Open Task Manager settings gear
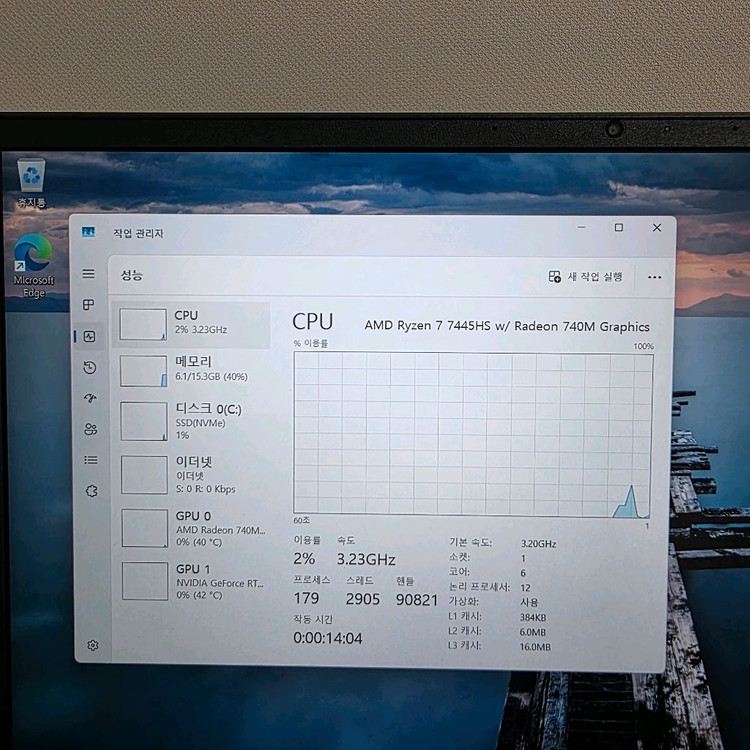The width and height of the screenshot is (750, 750). click(x=93, y=645)
